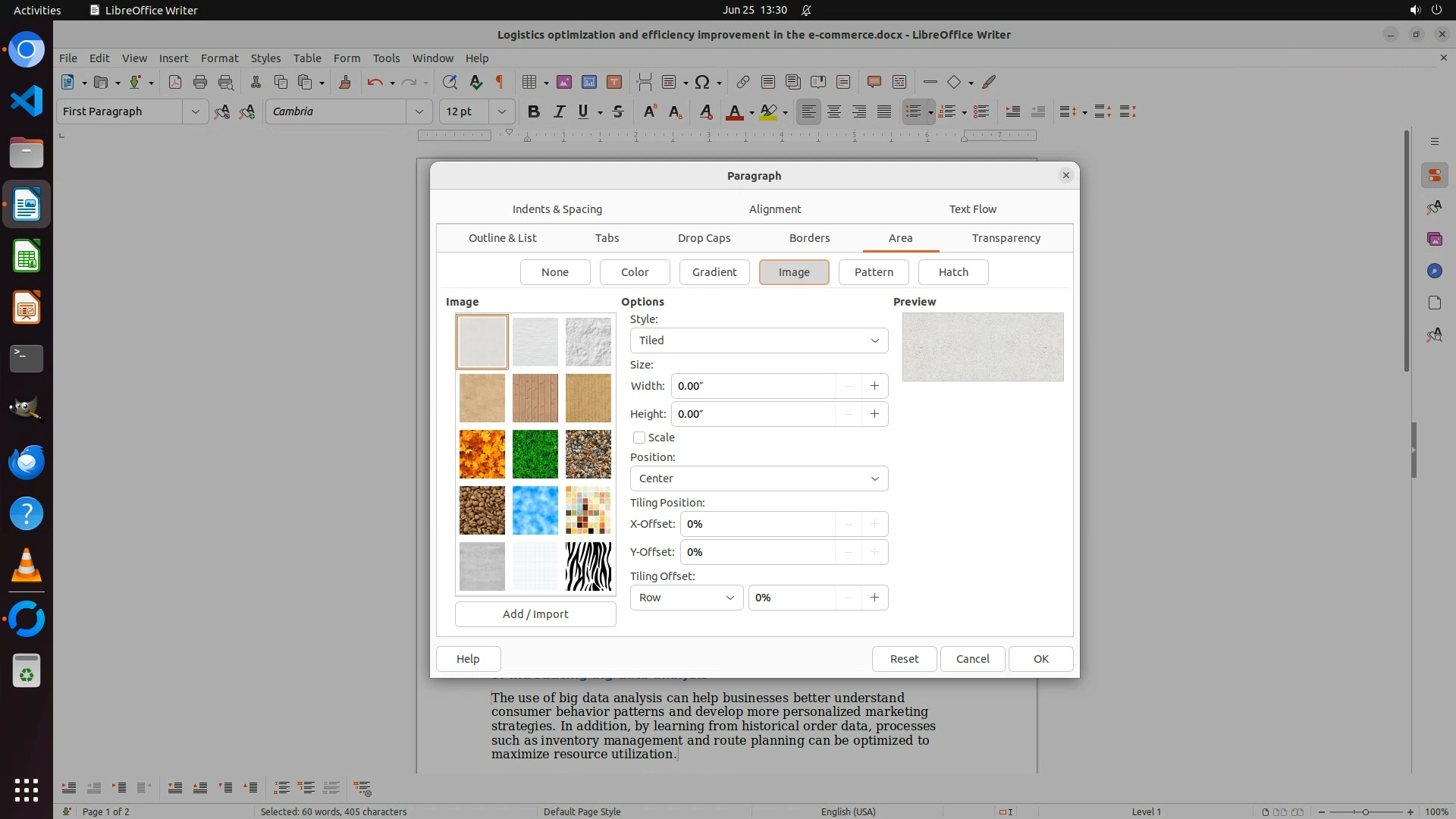Switch fill type to Hatch
Image resolution: width=1456 pixels, height=819 pixels.
(x=953, y=272)
